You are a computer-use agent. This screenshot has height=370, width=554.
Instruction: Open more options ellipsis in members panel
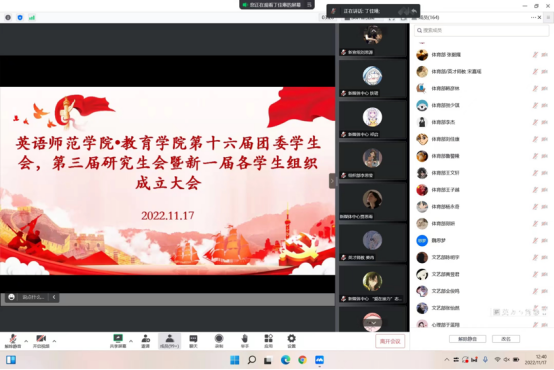[x=533, y=17]
